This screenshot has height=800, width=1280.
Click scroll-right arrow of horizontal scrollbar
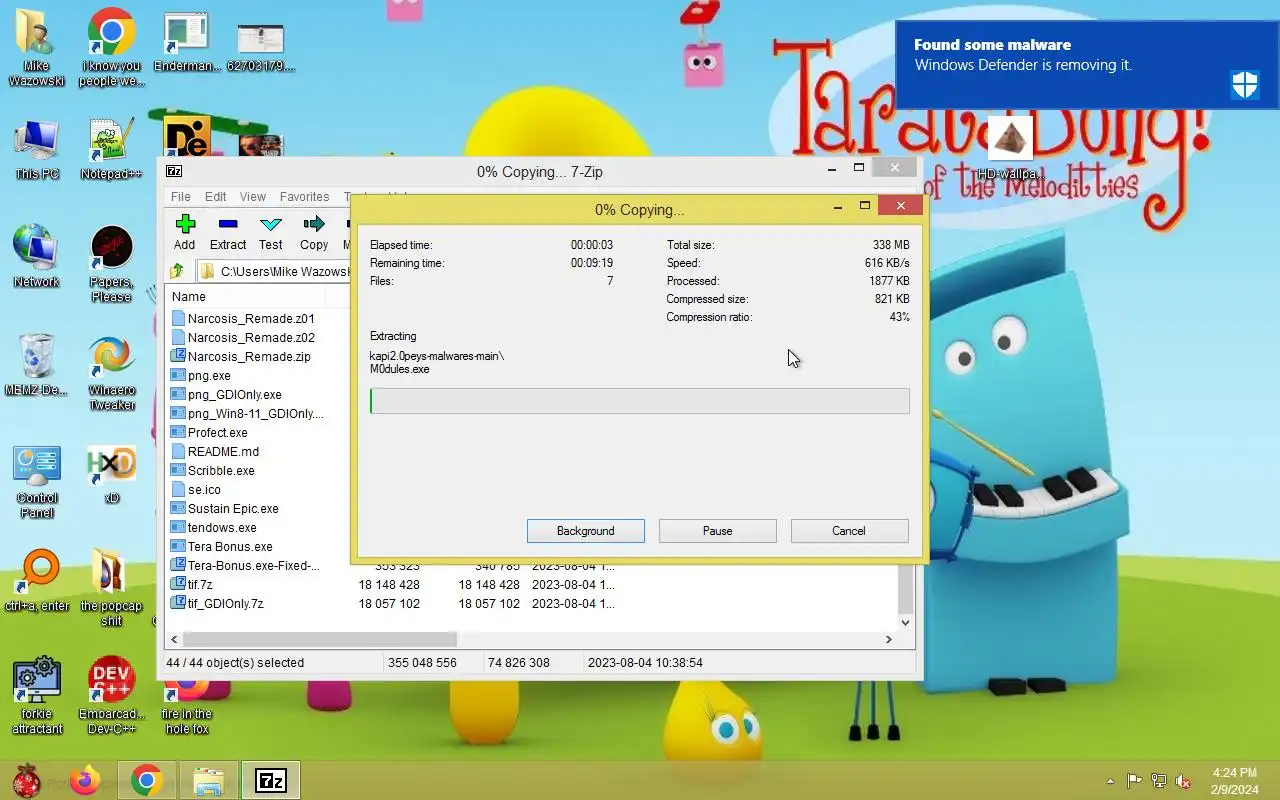coord(888,639)
